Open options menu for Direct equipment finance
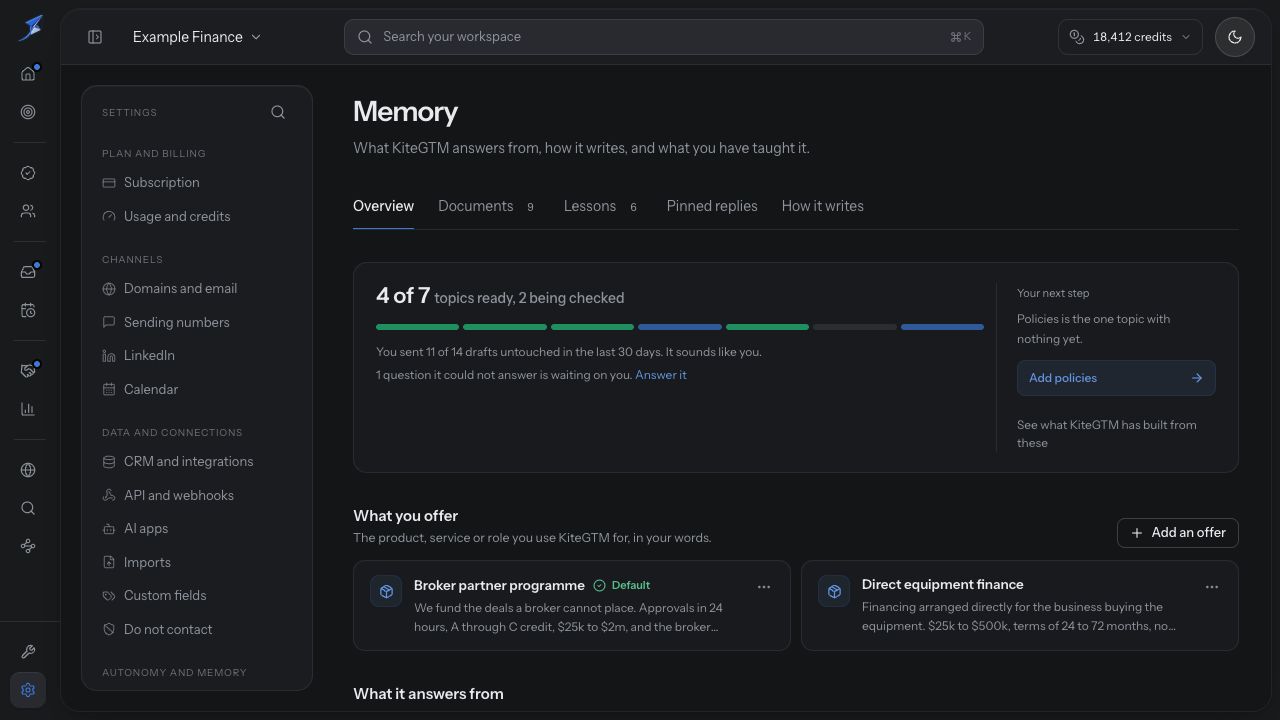The image size is (1280, 720). coord(1212,587)
